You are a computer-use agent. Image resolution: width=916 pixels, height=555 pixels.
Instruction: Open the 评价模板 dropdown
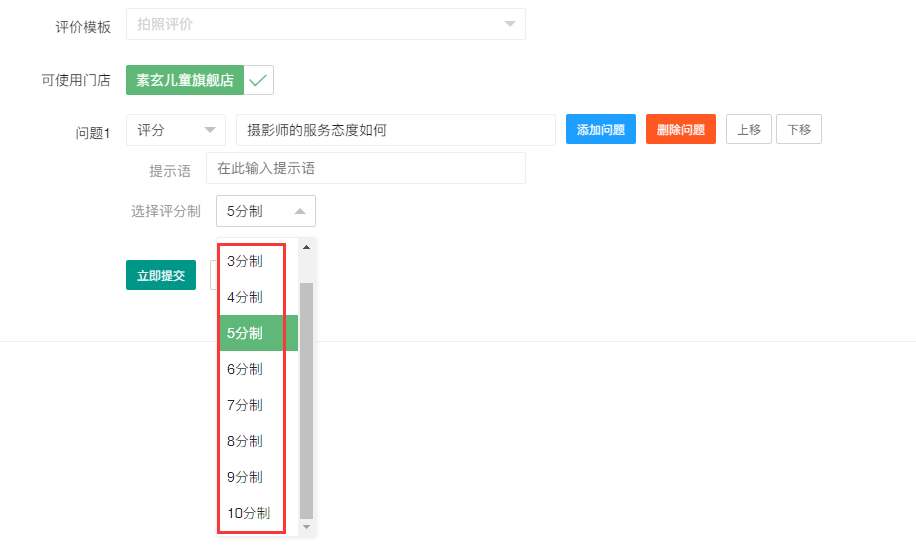(x=325, y=24)
